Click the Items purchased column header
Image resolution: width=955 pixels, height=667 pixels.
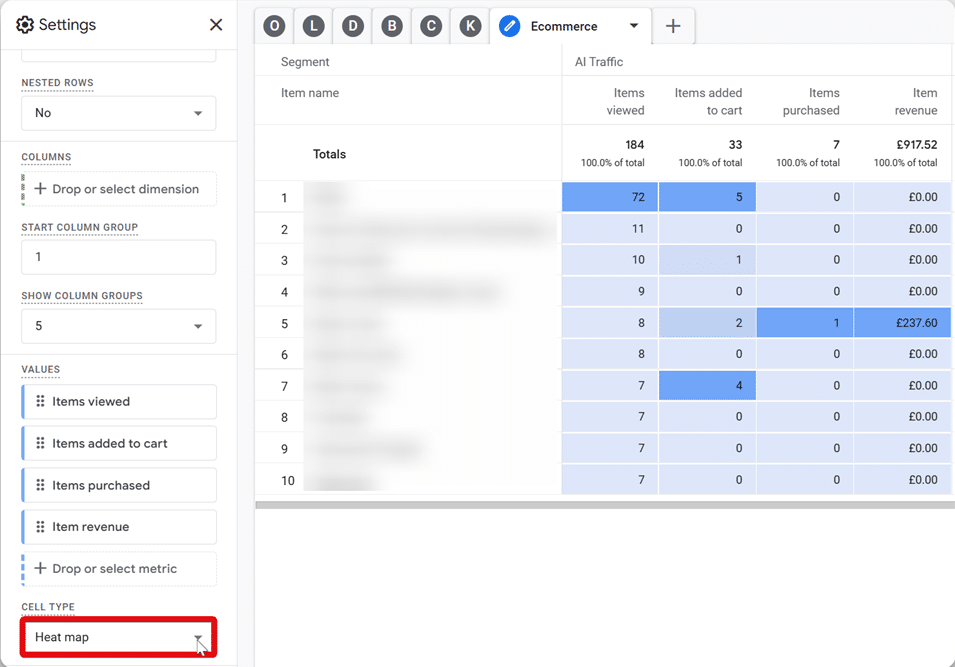tap(811, 102)
